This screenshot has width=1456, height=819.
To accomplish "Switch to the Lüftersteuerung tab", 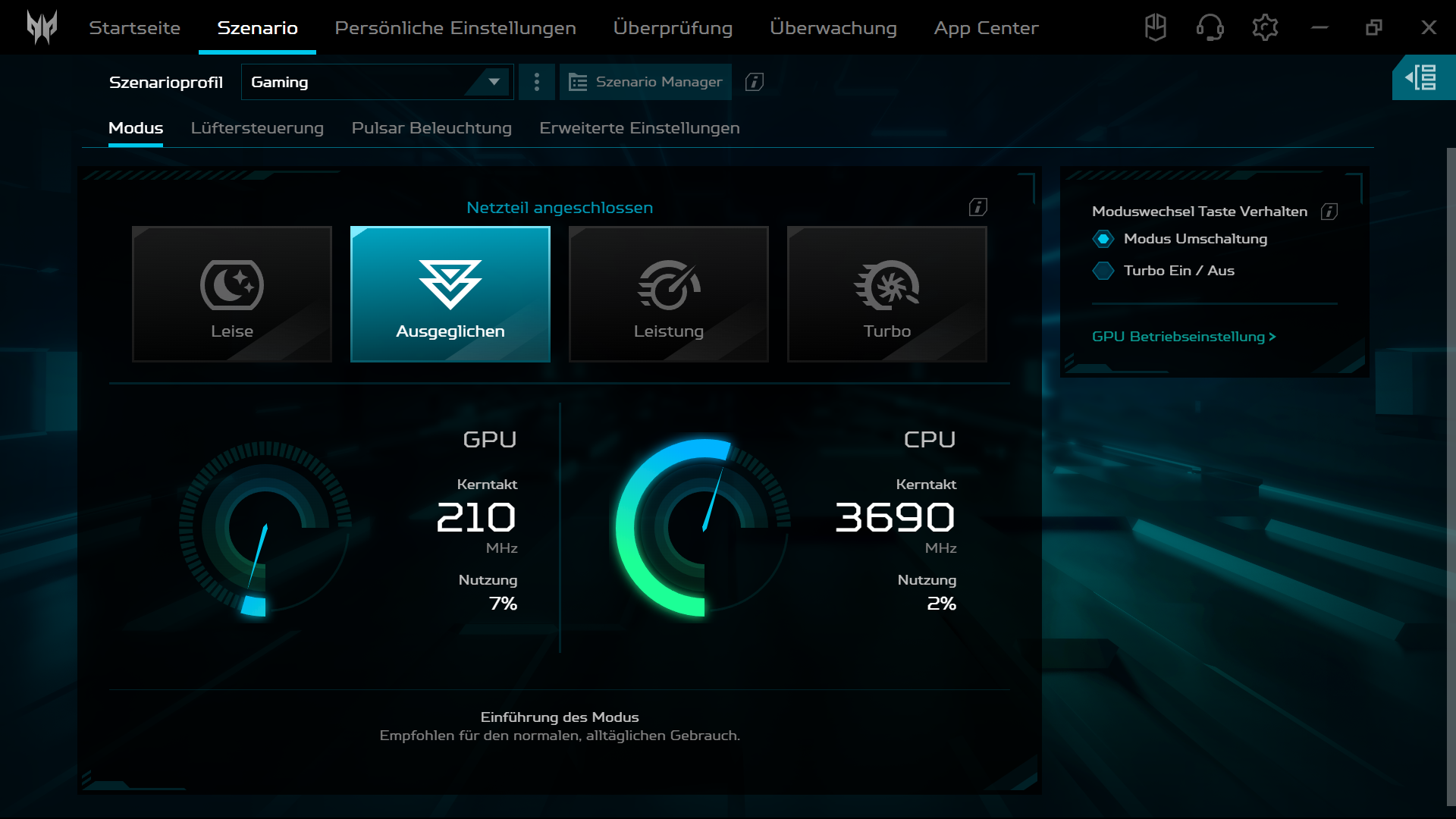I will coord(257,128).
